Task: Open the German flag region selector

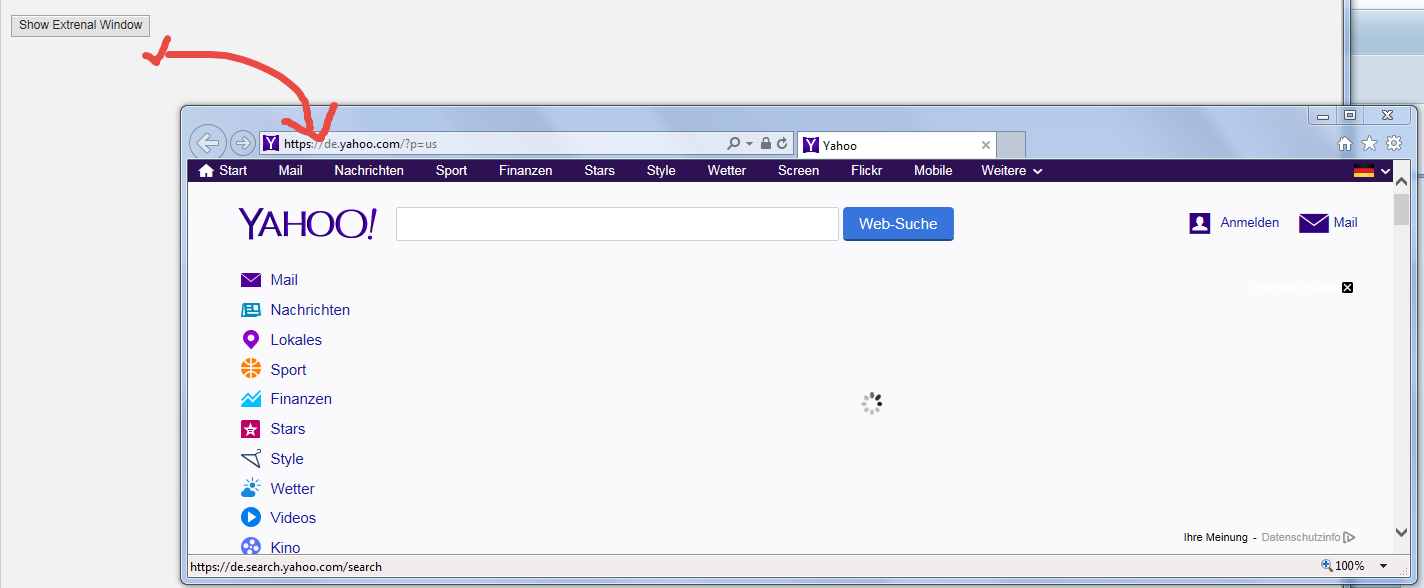Action: (1371, 171)
